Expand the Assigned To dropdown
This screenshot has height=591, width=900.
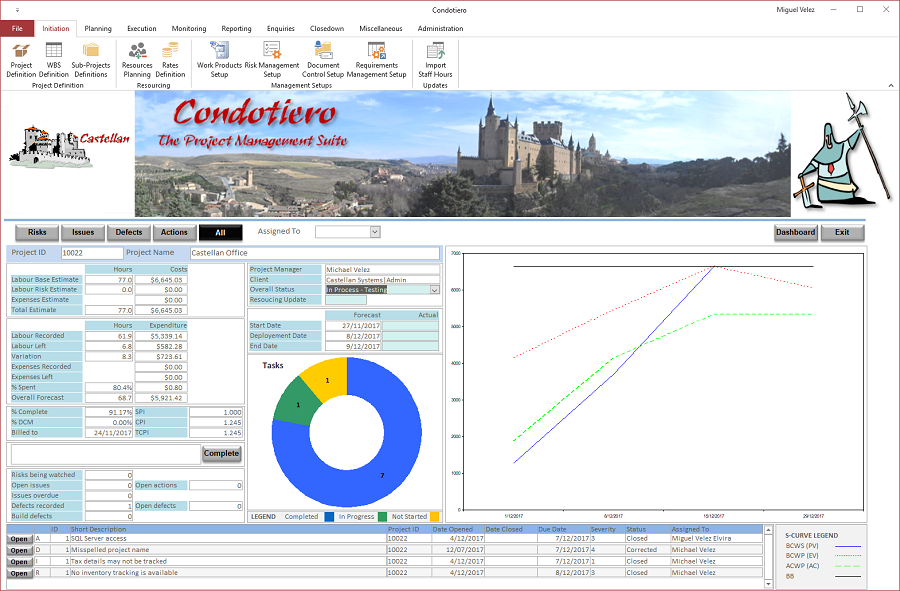(x=375, y=232)
